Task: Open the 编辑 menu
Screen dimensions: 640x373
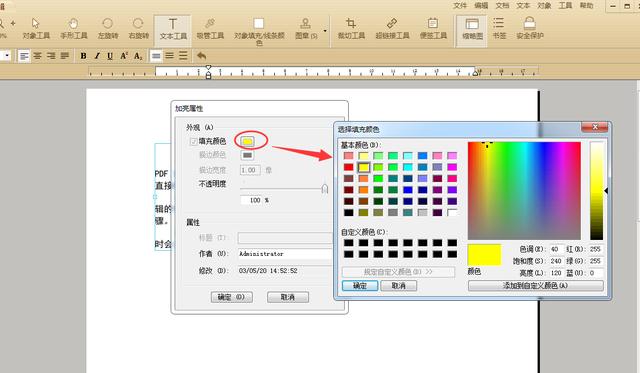Action: [481, 6]
